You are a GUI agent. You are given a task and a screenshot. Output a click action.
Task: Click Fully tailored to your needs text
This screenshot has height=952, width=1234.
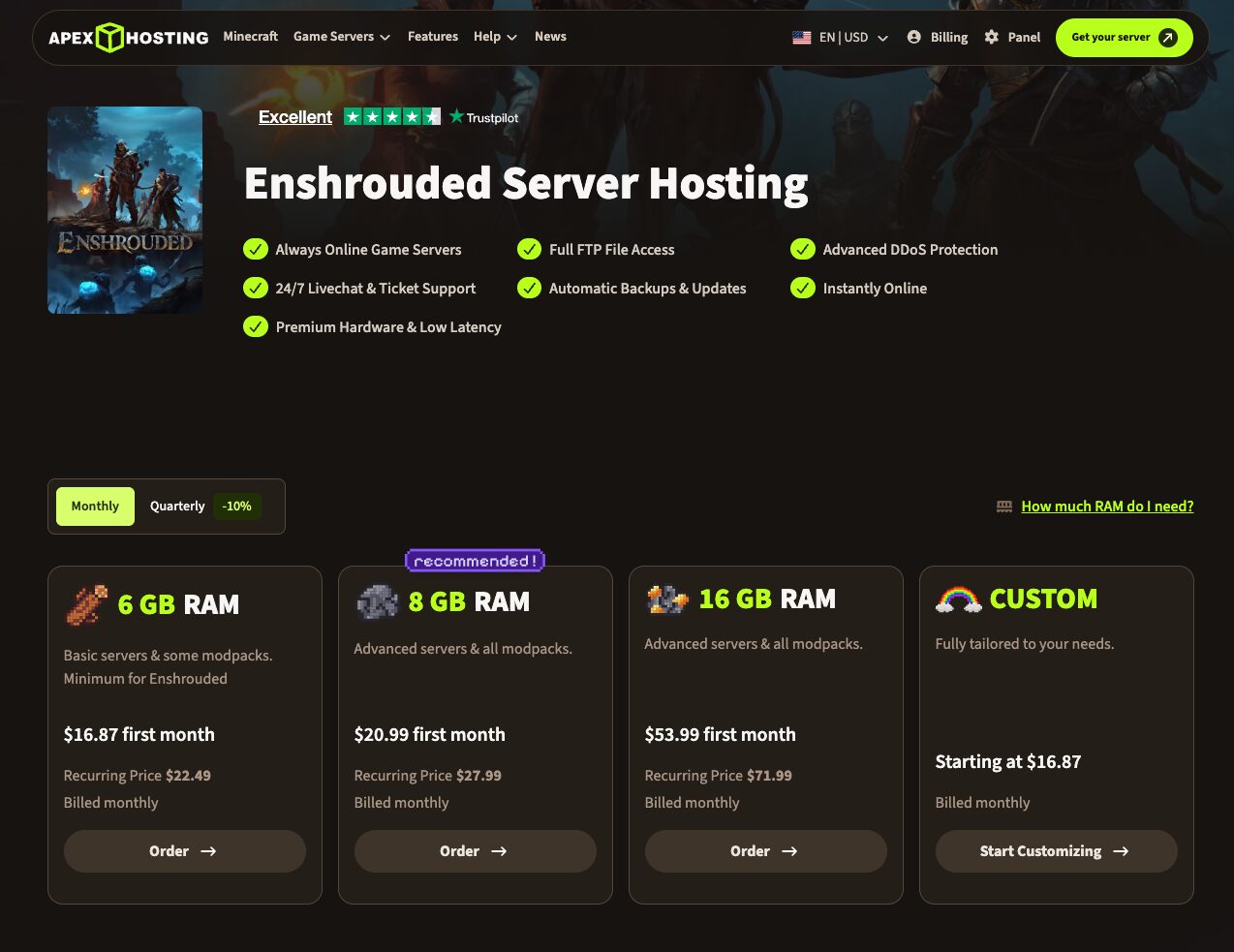coord(1025,644)
